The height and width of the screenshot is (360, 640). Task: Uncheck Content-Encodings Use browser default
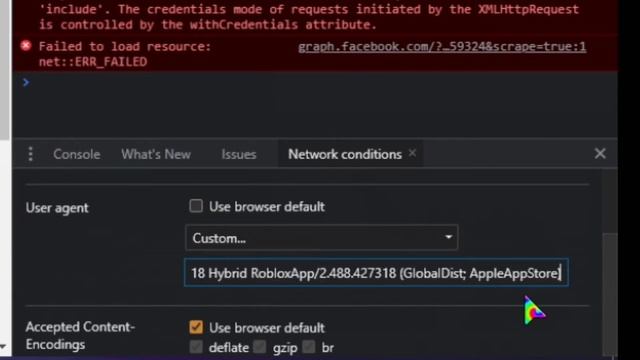point(196,327)
